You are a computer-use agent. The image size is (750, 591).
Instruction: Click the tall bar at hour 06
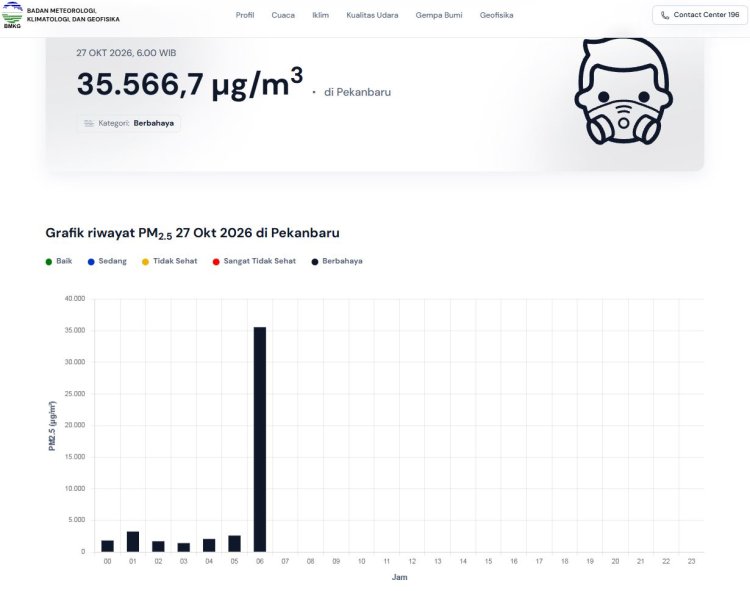pos(260,439)
